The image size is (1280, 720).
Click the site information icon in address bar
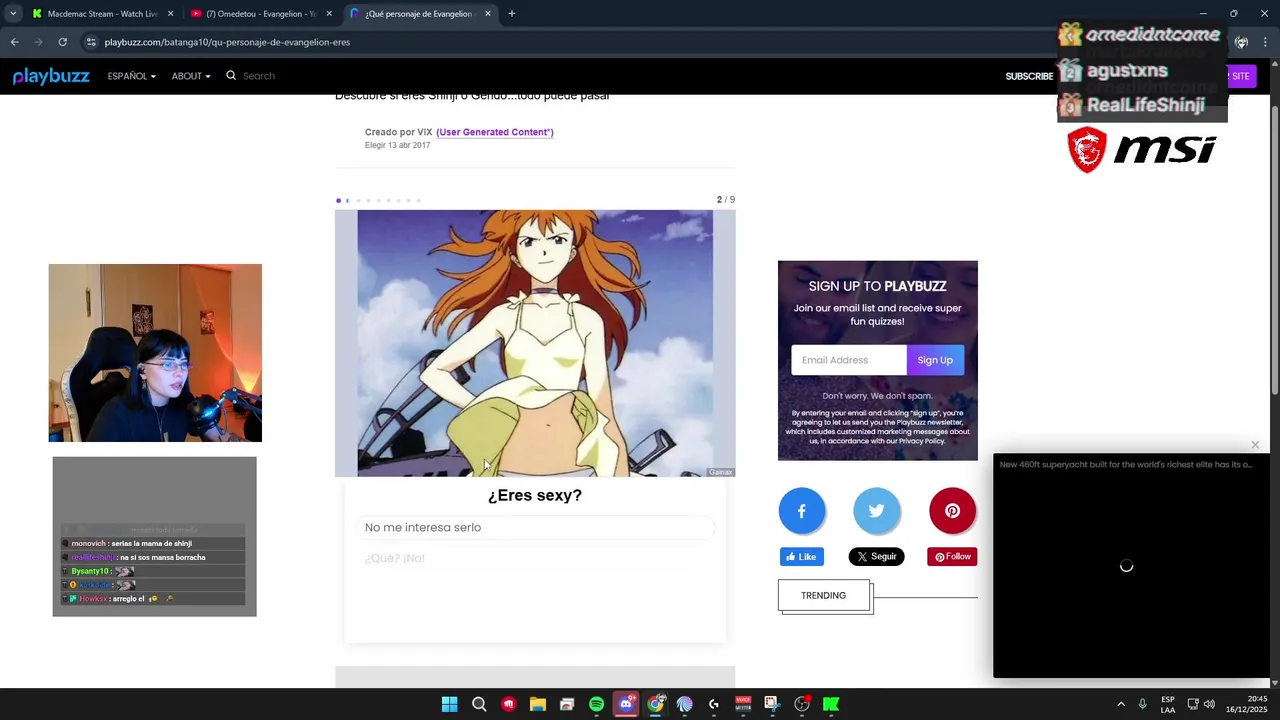point(91,42)
